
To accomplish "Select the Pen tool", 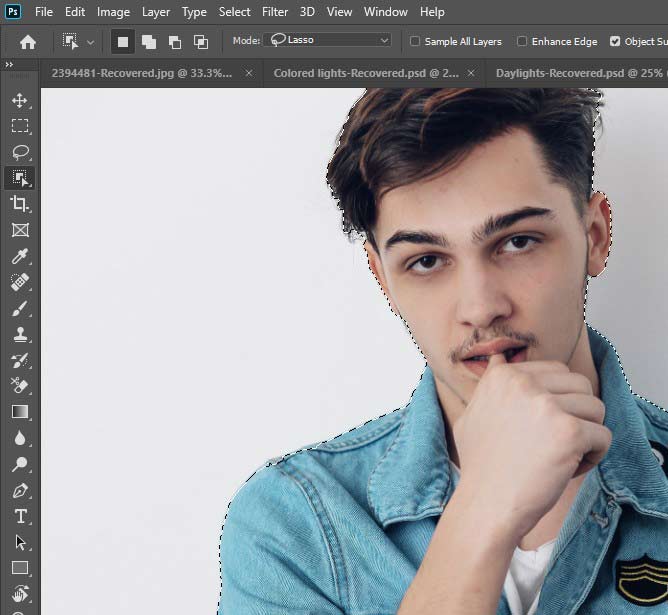I will pos(20,491).
